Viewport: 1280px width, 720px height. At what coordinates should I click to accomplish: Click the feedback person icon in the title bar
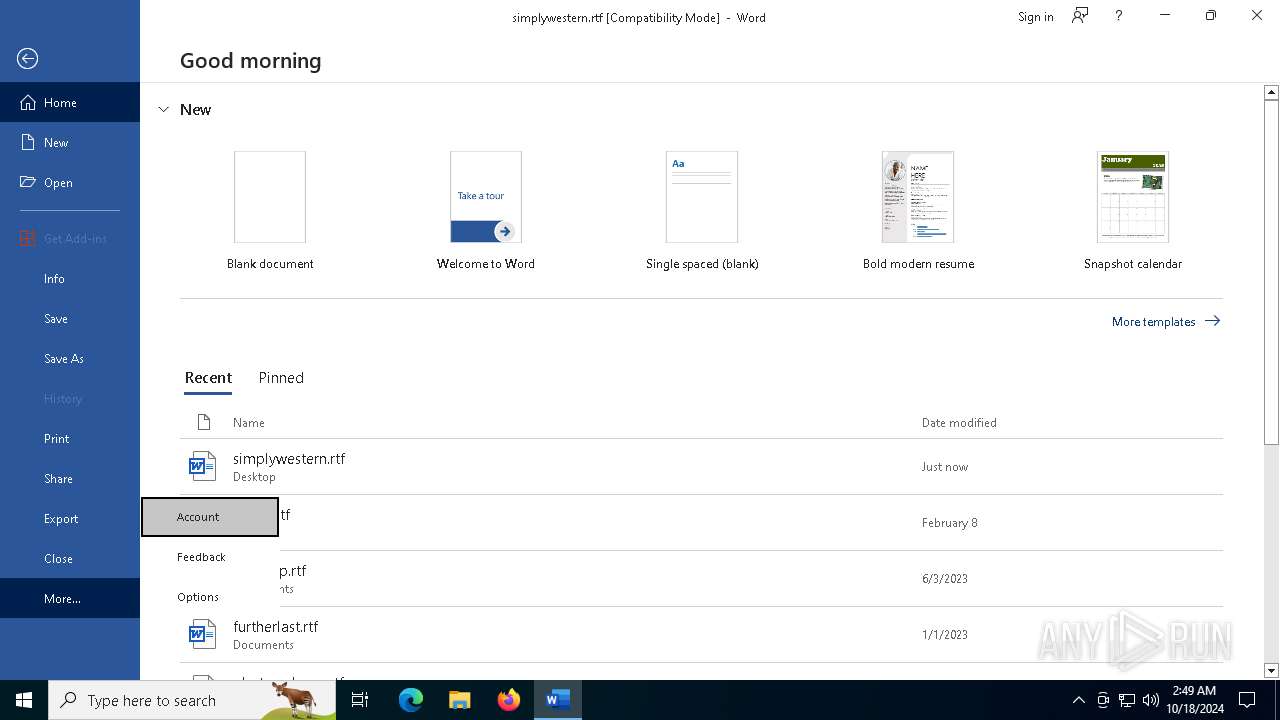[x=1080, y=16]
